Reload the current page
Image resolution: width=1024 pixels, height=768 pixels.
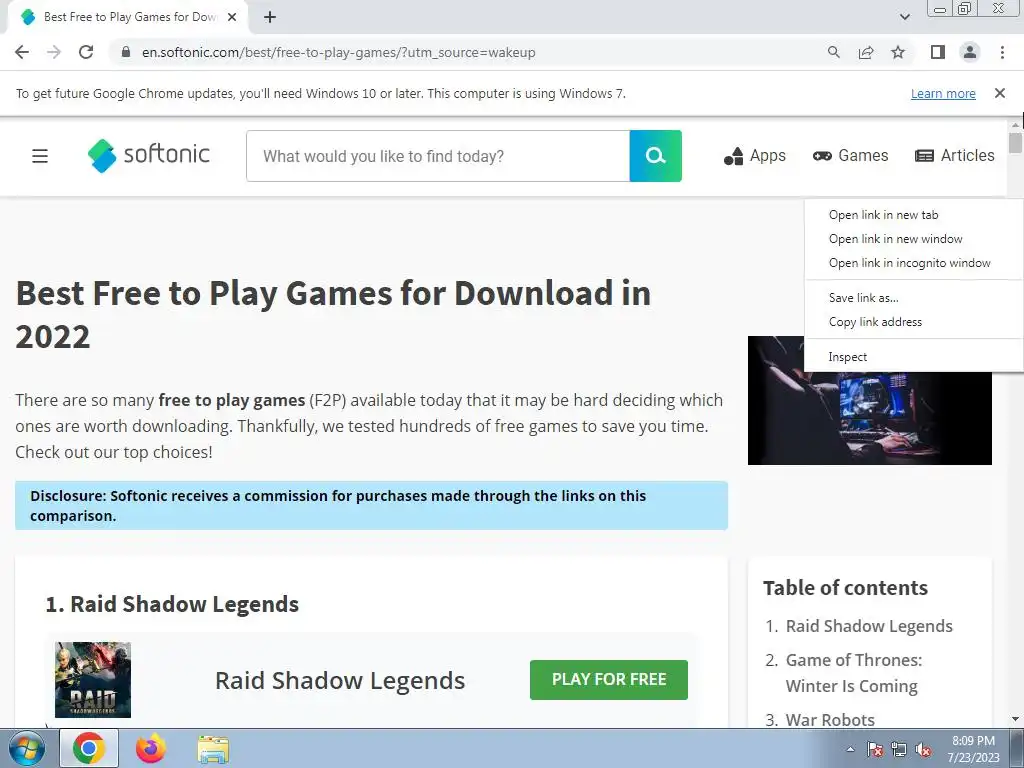(86, 52)
